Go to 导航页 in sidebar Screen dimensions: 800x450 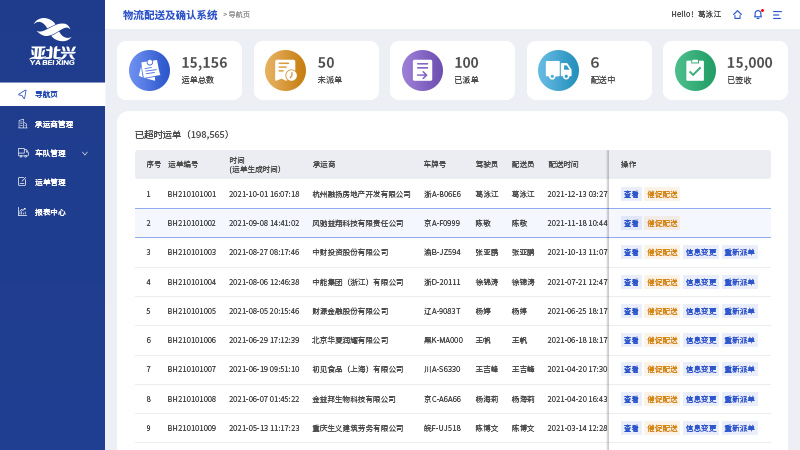(53, 94)
